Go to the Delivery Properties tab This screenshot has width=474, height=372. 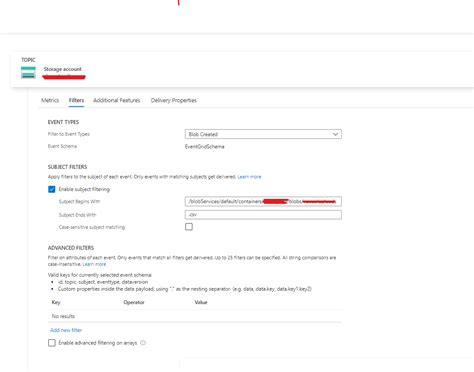tap(174, 100)
